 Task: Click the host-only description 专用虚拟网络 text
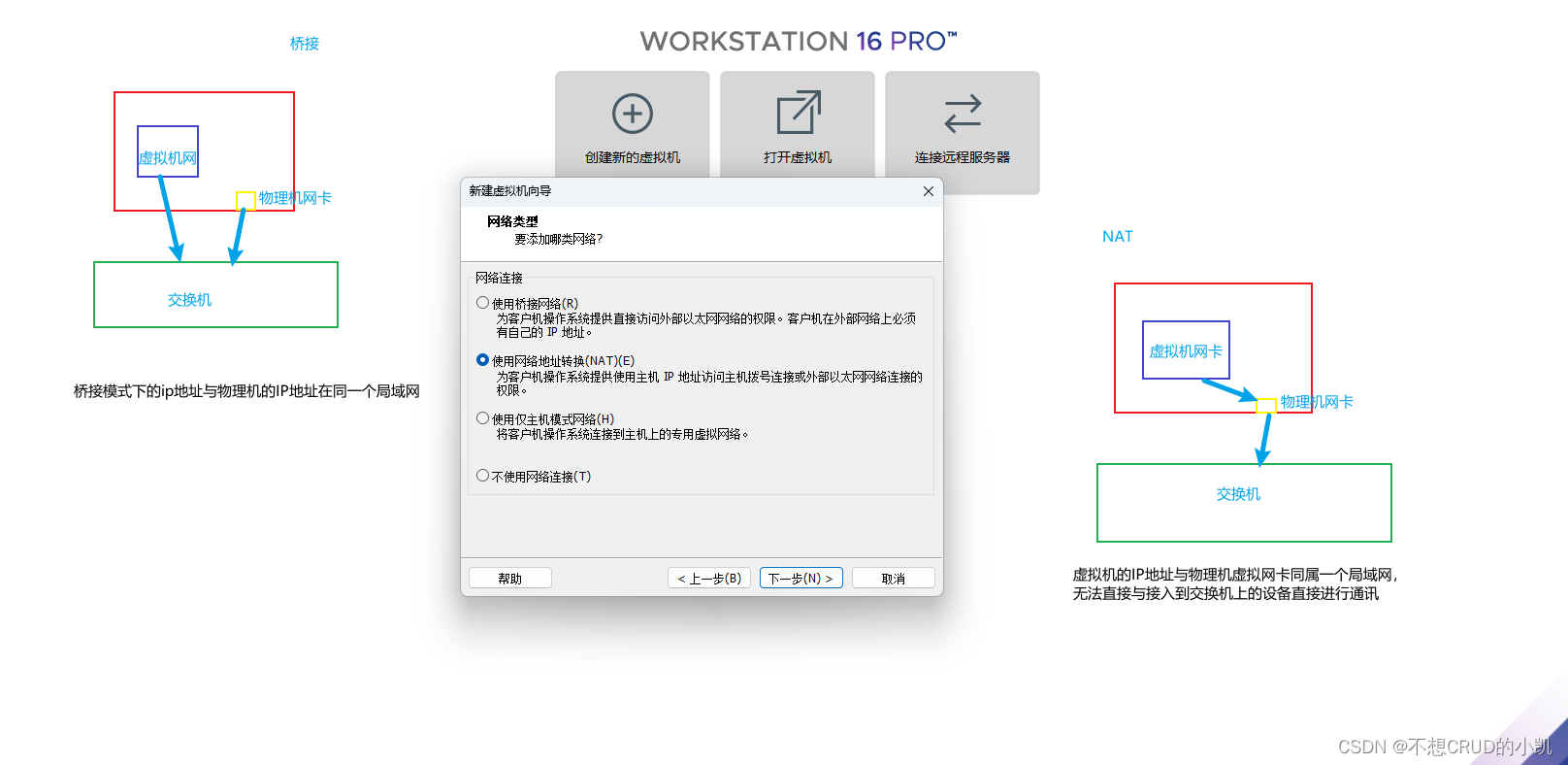tap(623, 434)
